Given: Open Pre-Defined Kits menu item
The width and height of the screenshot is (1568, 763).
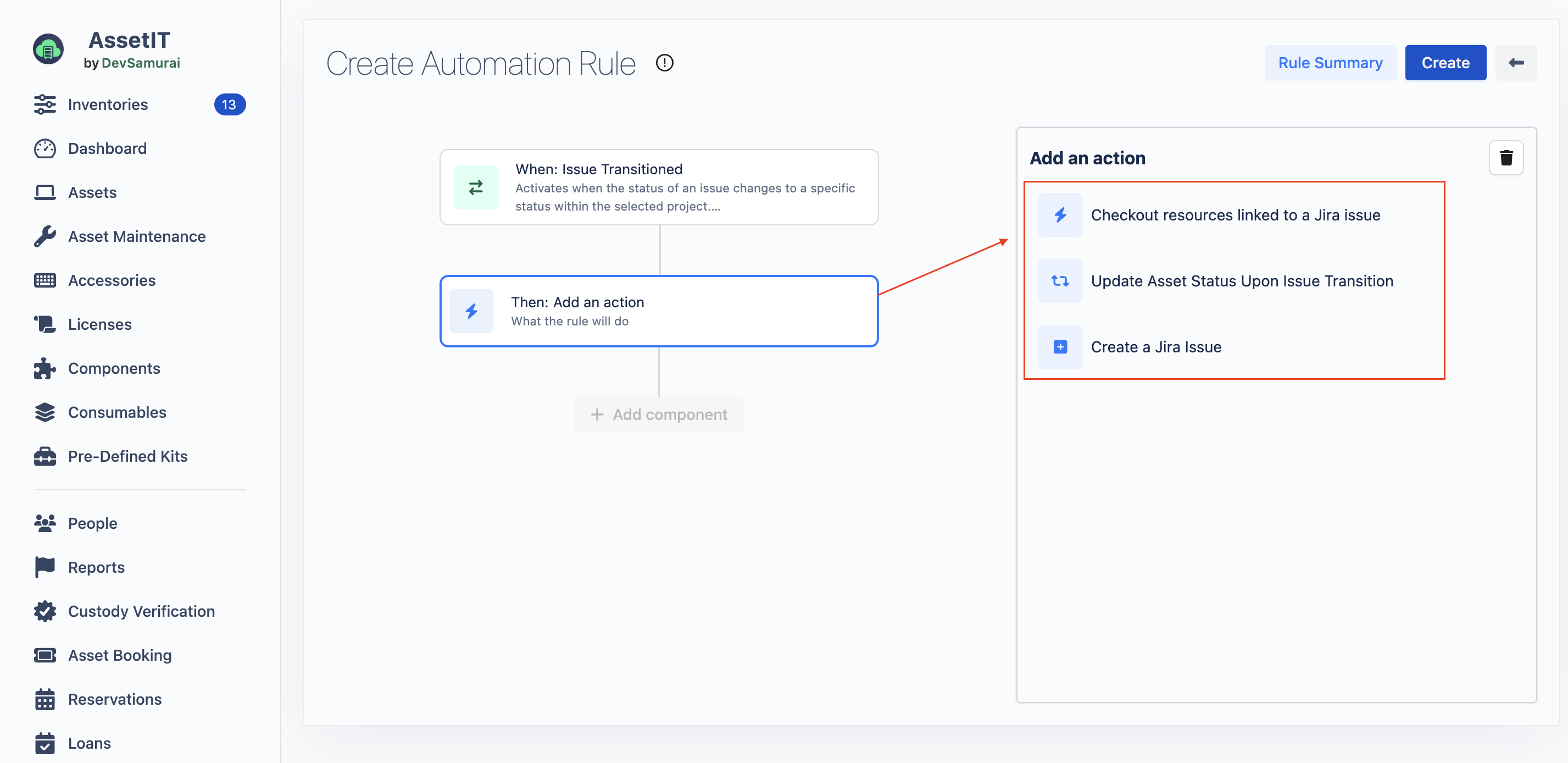Looking at the screenshot, I should 127,456.
